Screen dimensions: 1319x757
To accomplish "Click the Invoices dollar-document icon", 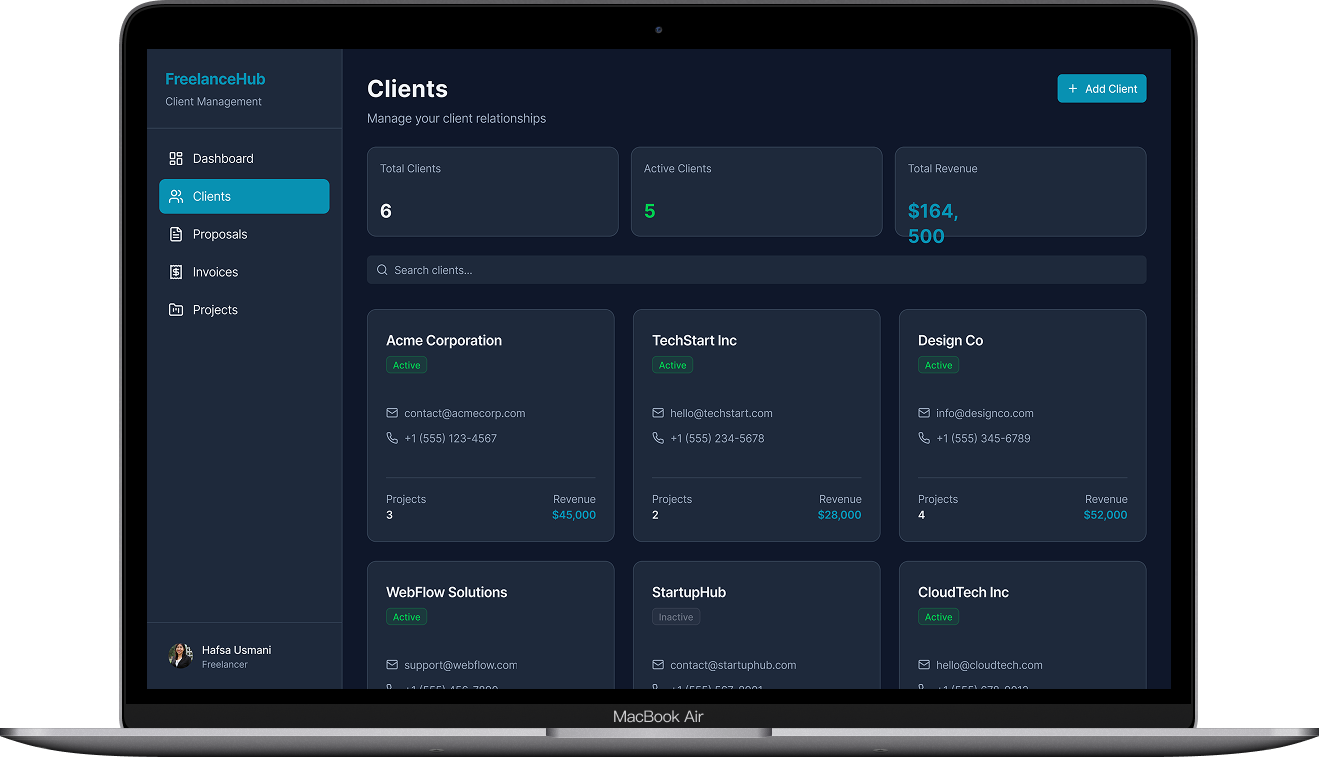I will click(176, 272).
